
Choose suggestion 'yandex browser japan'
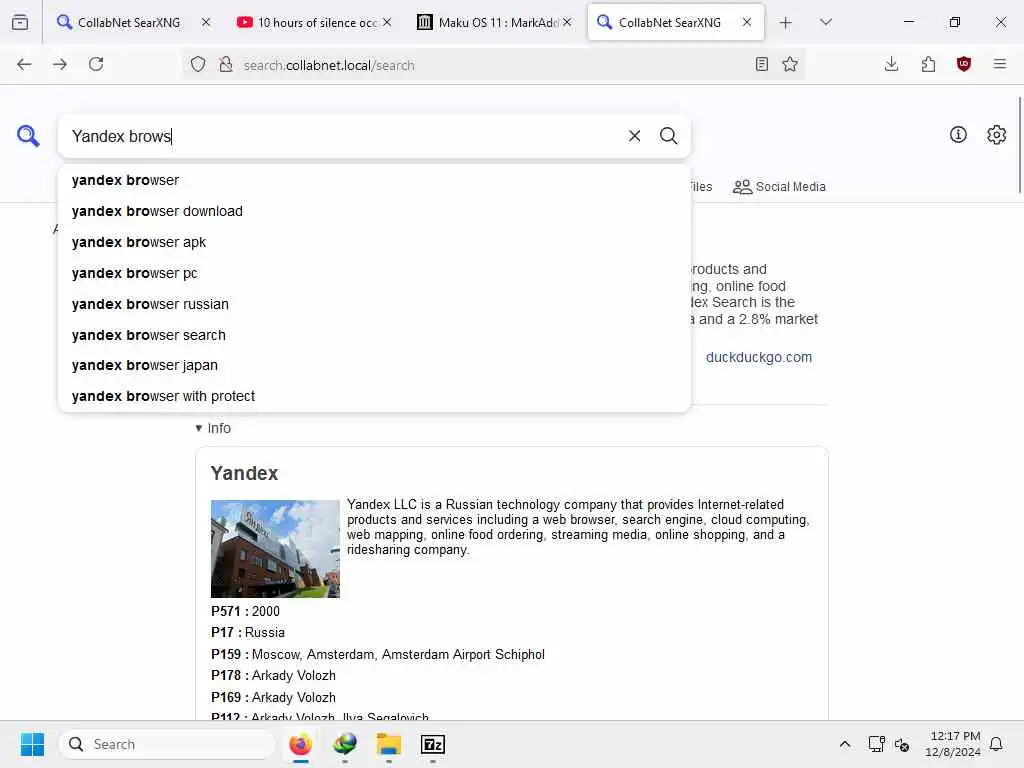pyautogui.click(x=374, y=365)
